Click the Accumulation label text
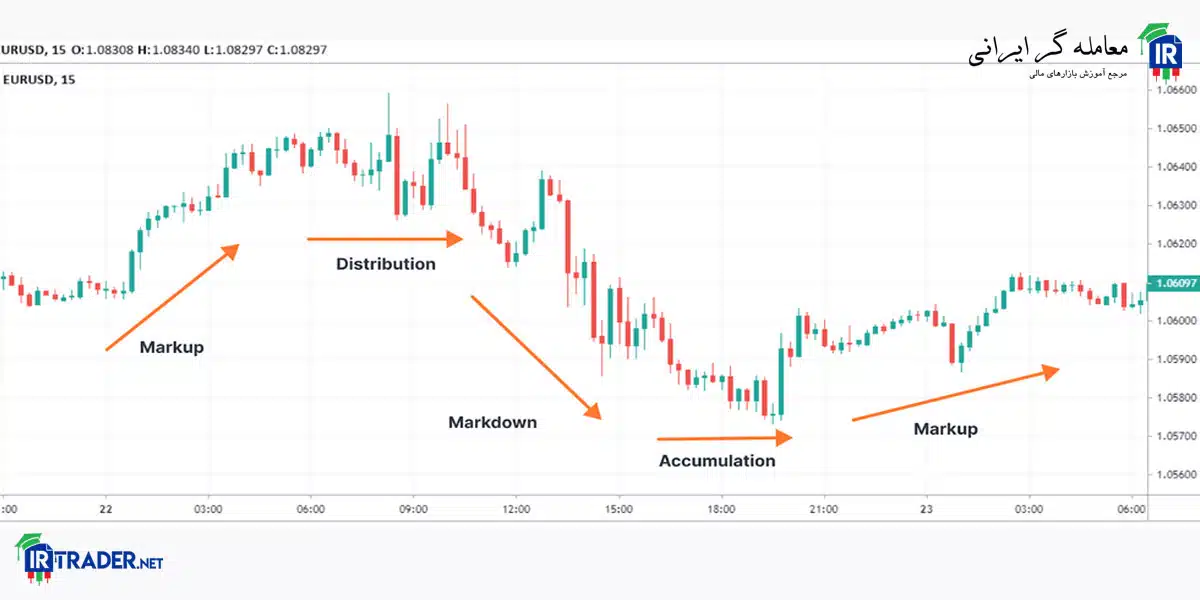 (717, 461)
